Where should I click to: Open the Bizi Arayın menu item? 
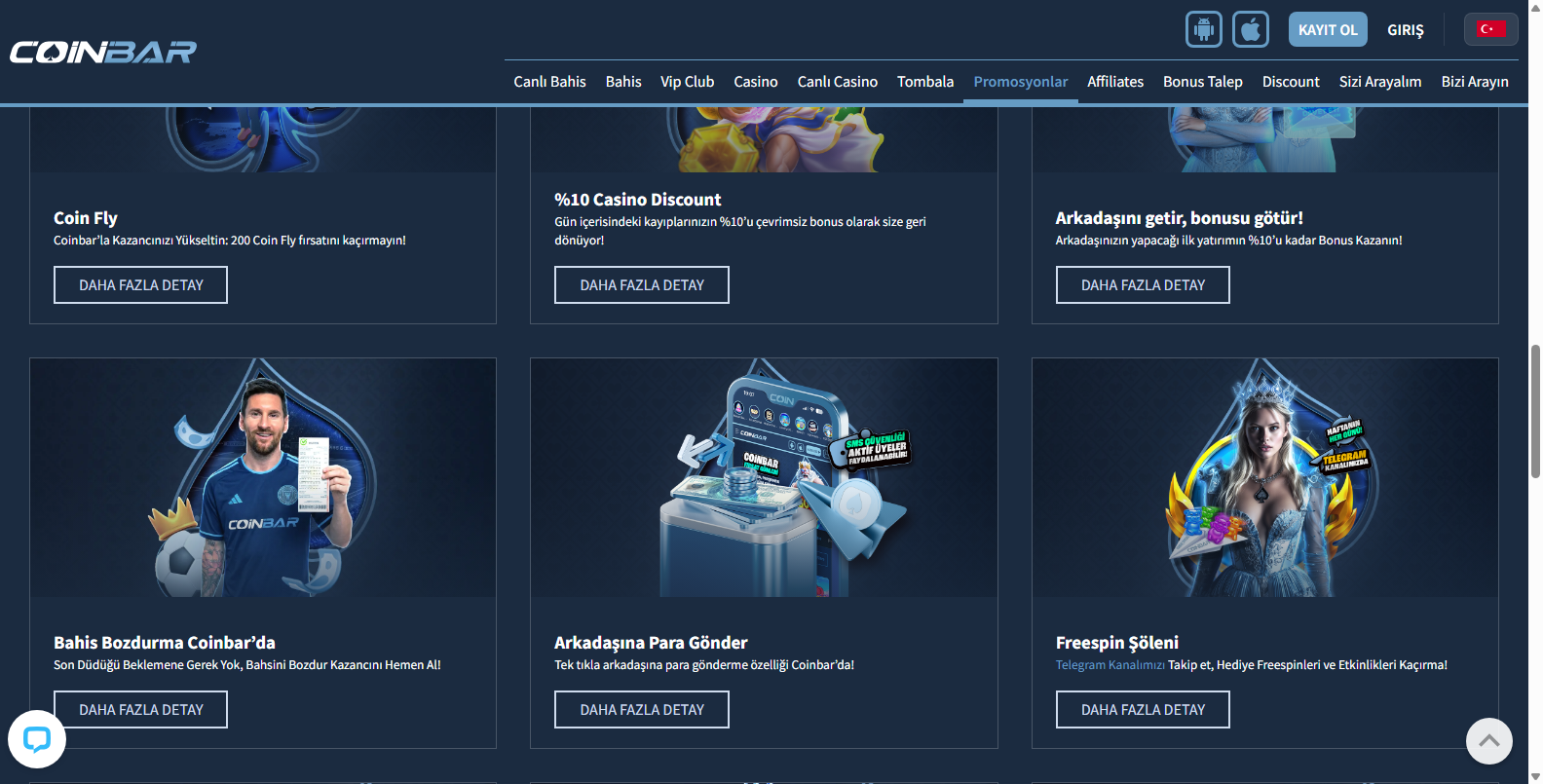pyautogui.click(x=1475, y=82)
